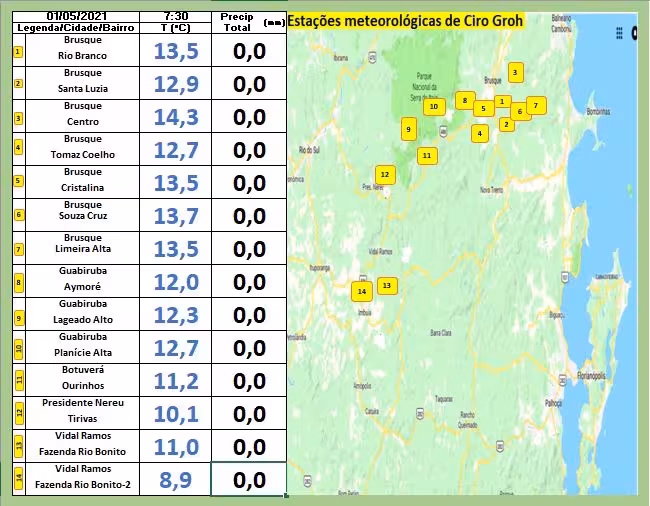Select the Presidente Nereu Tirivas station name cell
The width and height of the screenshot is (650, 506).
point(82,410)
